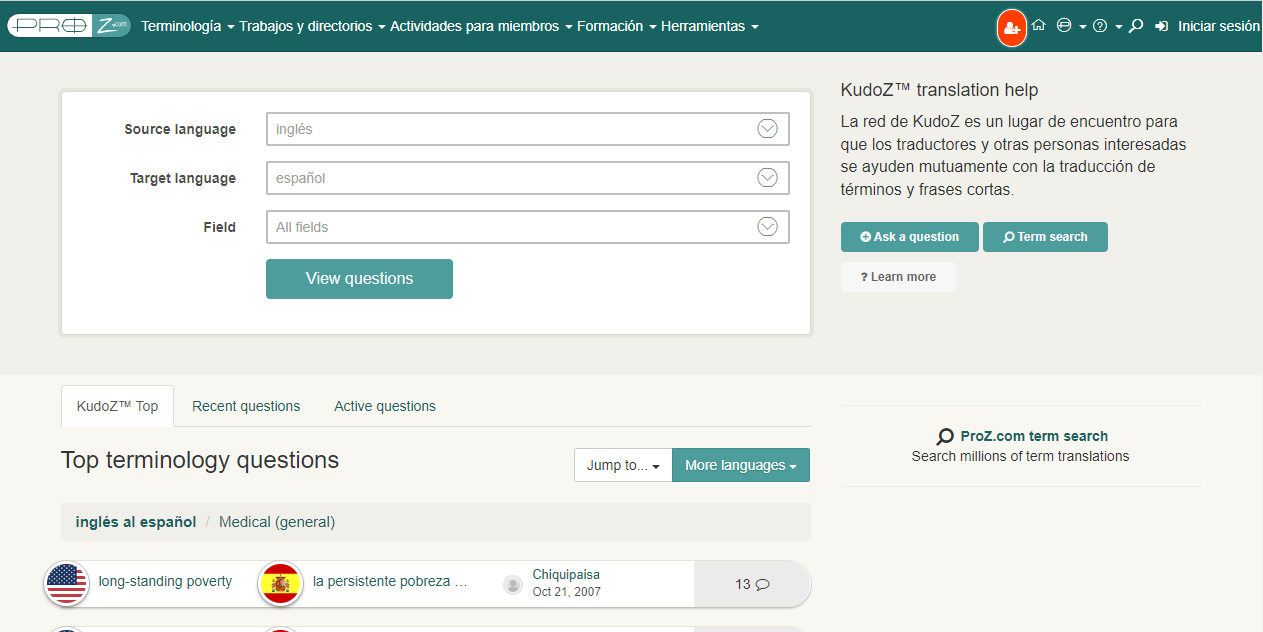Image resolution: width=1263 pixels, height=632 pixels.
Task: Click the United States flag icon
Action: 67,583
